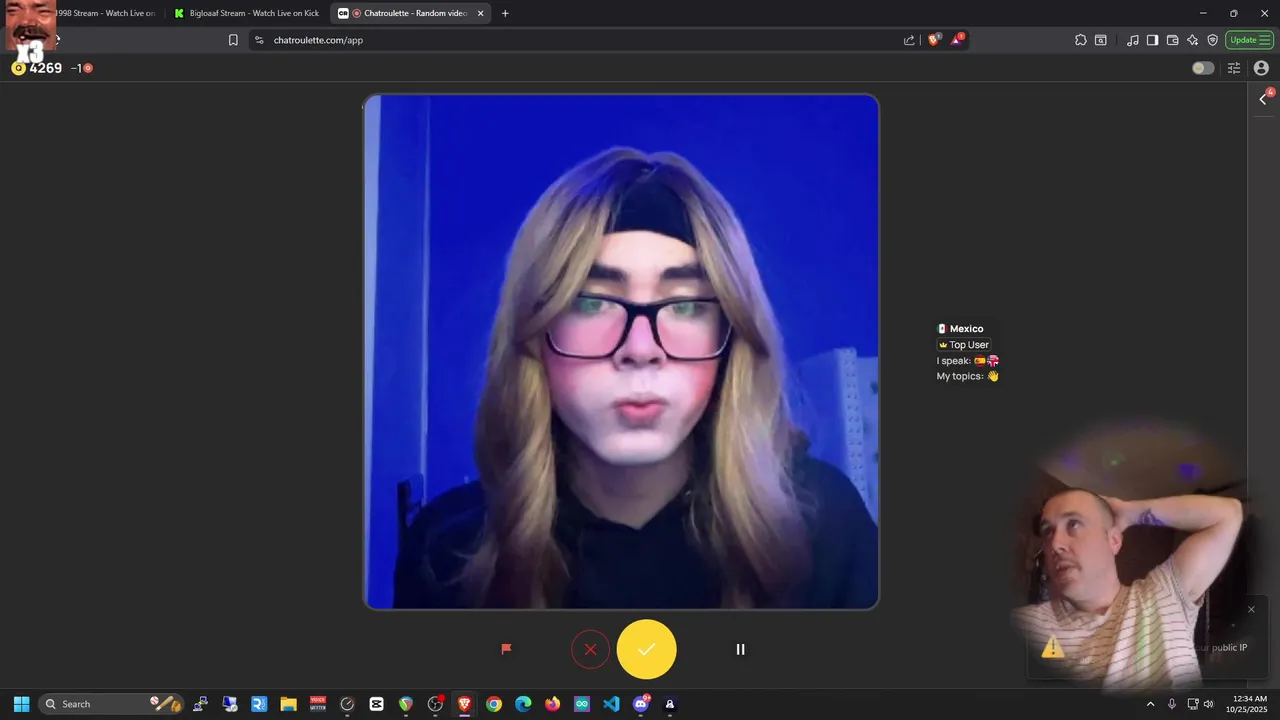The image size is (1280, 720).
Task: Open Brave VPN shield icon
Action: coord(1213,40)
